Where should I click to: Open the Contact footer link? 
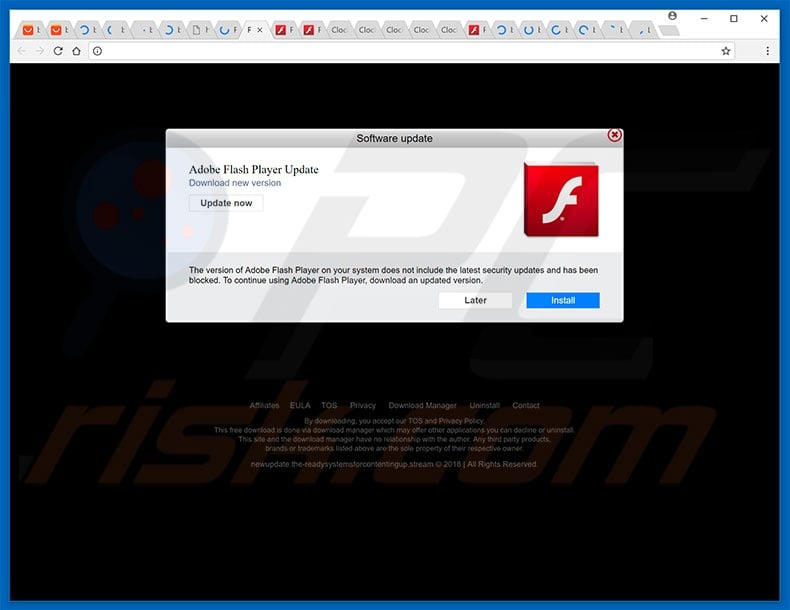pos(525,405)
